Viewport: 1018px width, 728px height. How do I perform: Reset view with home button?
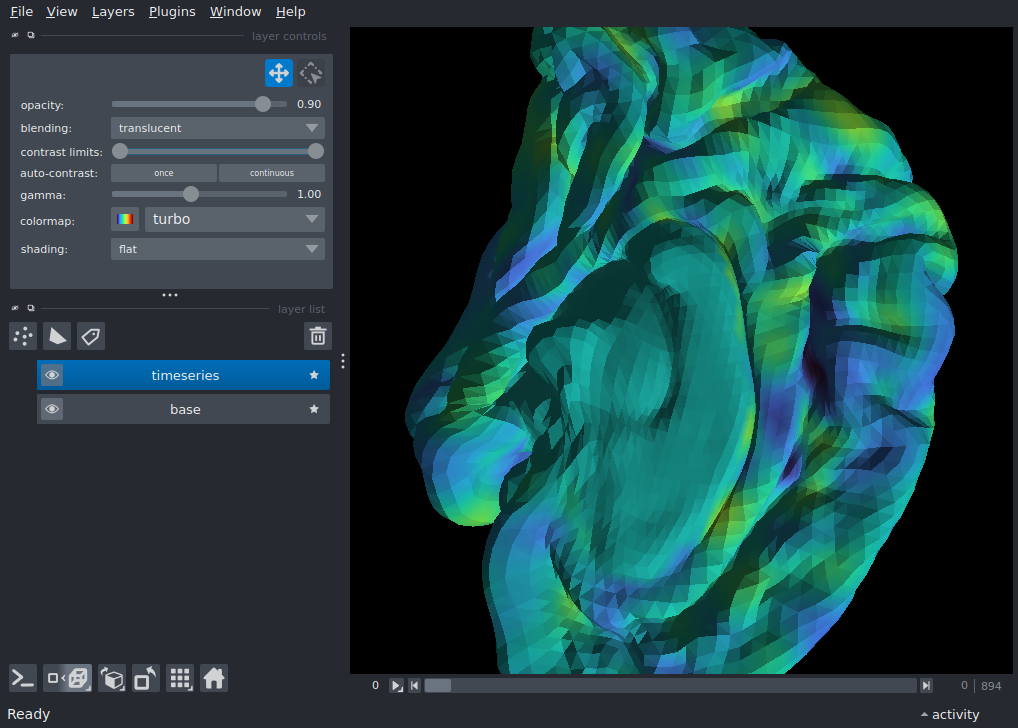[214, 679]
